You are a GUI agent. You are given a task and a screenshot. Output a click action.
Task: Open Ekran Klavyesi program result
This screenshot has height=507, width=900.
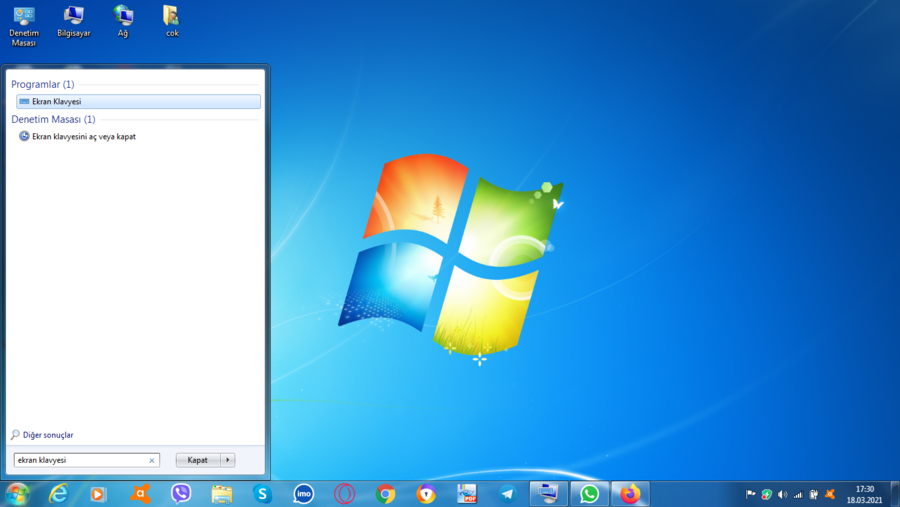pos(138,102)
